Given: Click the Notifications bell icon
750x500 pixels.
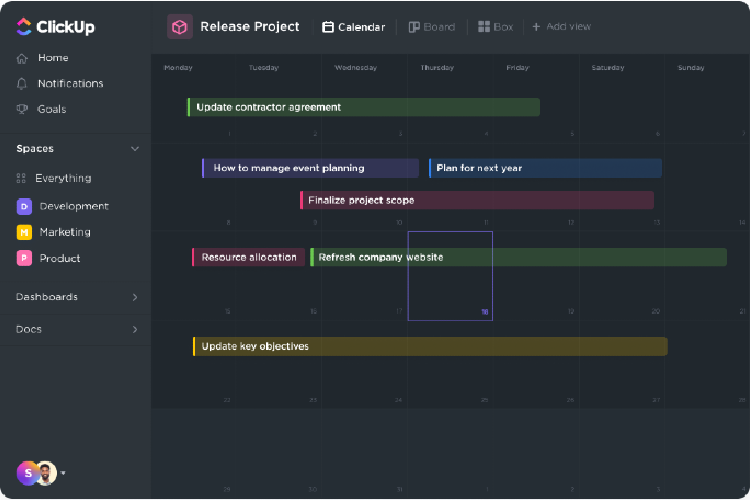Looking at the screenshot, I should click(22, 84).
